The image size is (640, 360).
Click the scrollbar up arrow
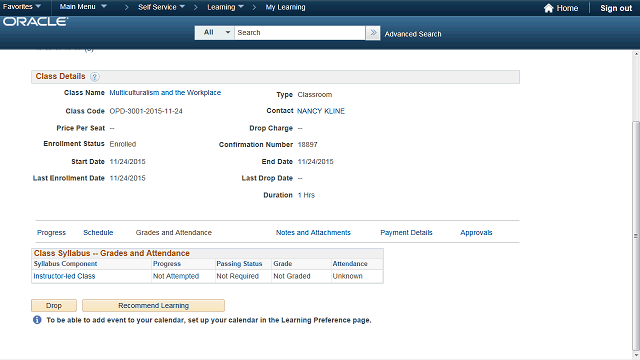click(x=636, y=54)
